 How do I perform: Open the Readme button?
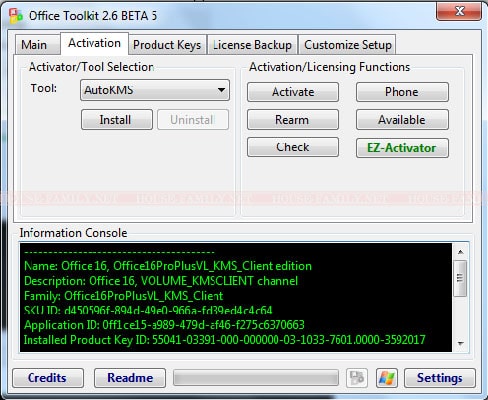130,378
